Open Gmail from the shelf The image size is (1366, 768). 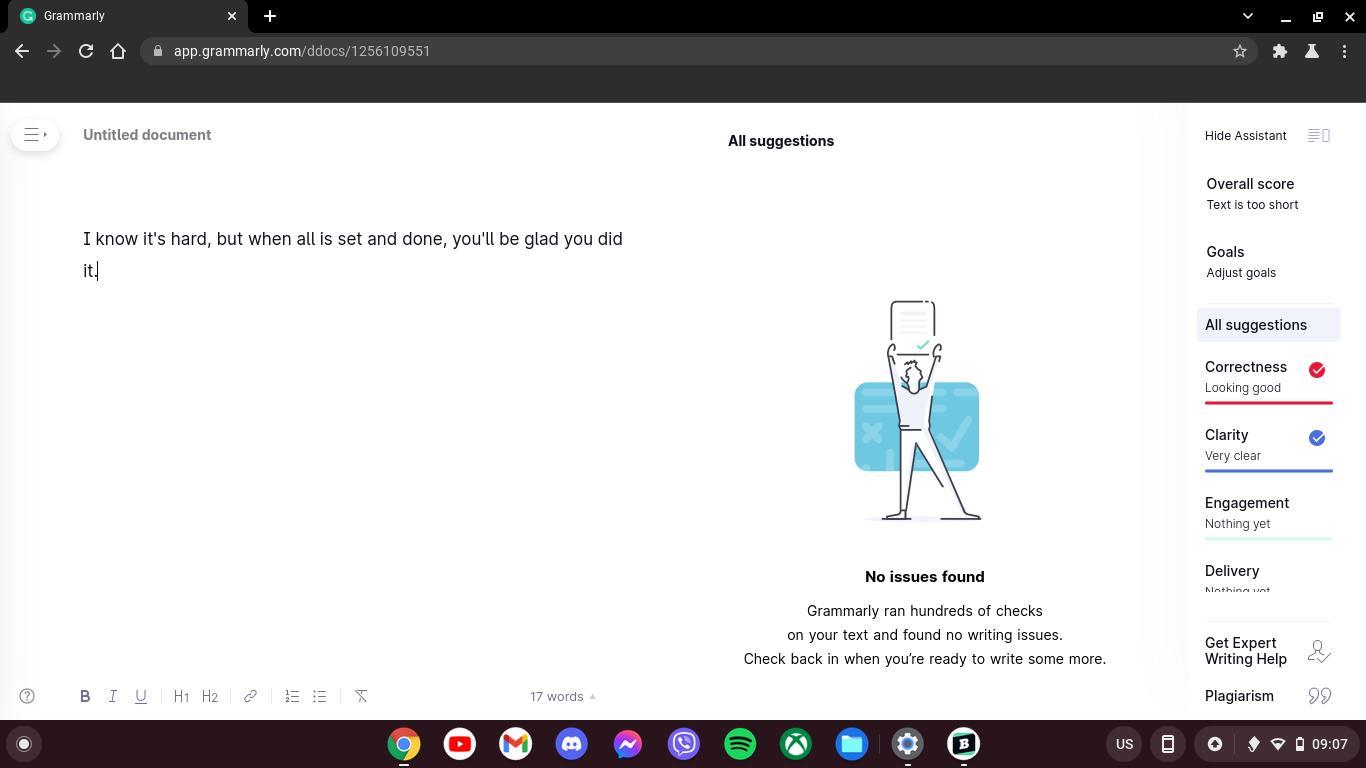point(516,744)
